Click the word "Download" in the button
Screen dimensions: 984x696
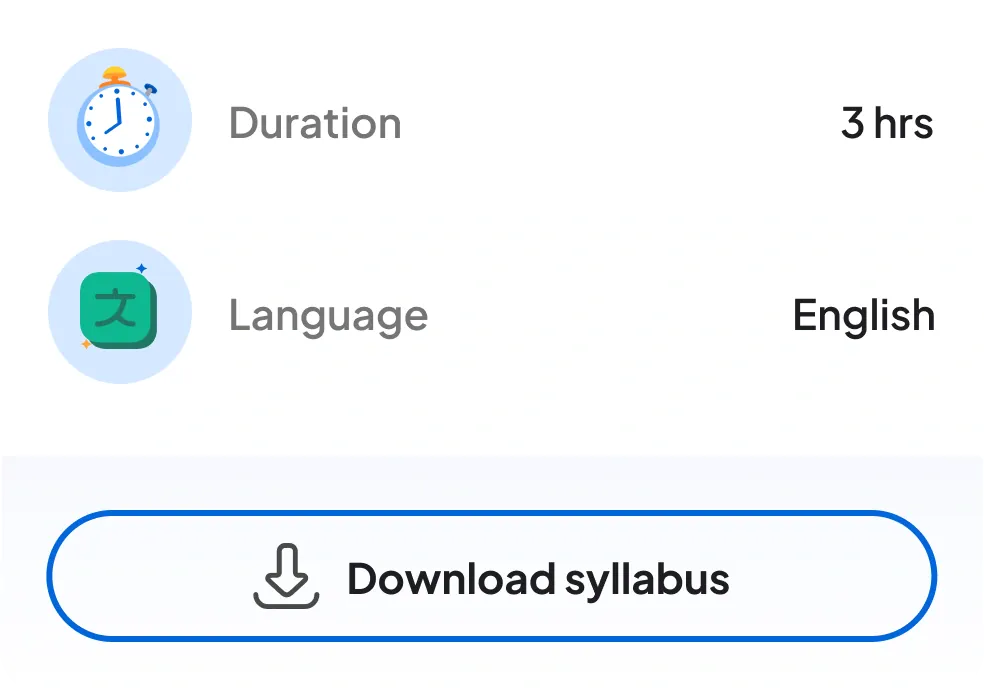point(450,579)
